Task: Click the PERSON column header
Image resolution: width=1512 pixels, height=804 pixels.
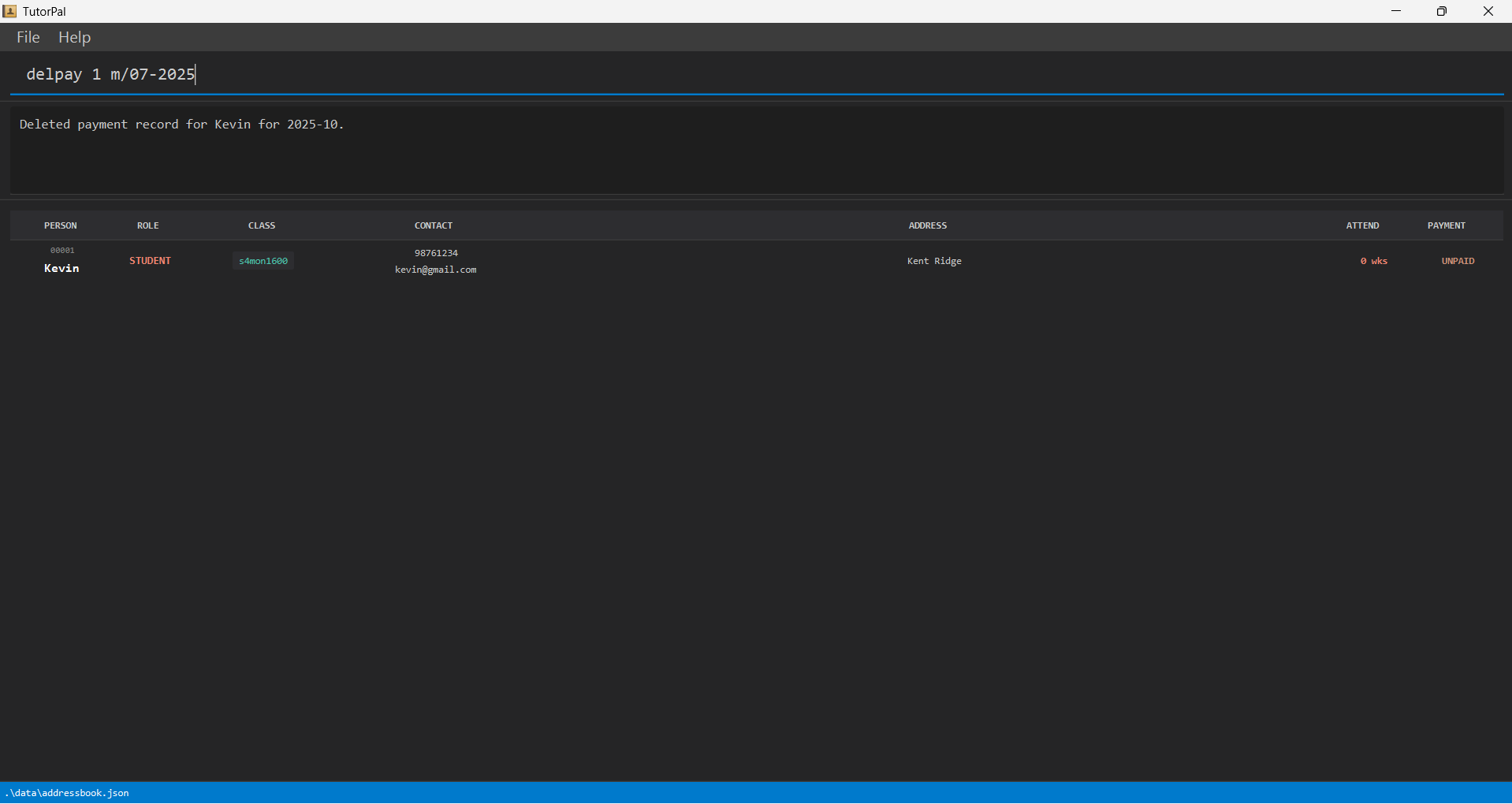Action: tap(61, 225)
